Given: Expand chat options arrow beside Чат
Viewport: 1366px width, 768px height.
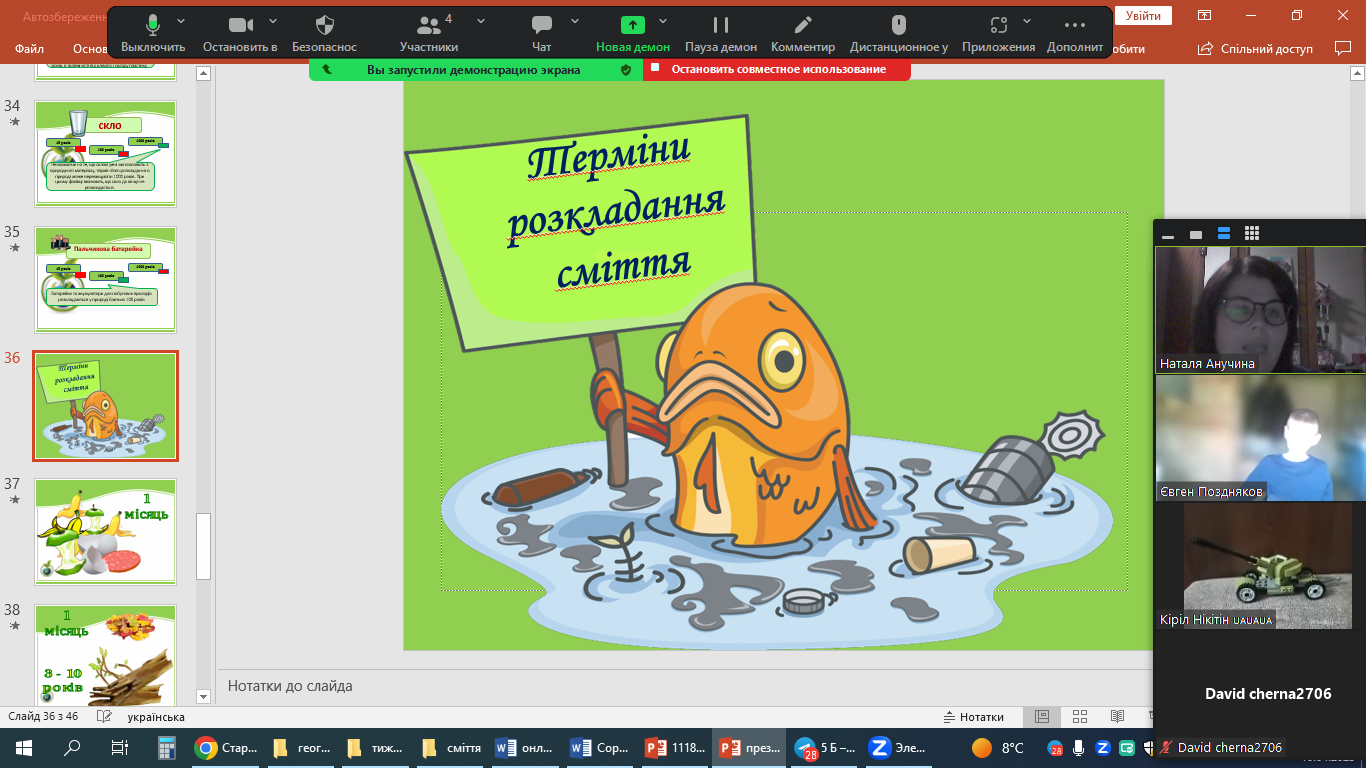Looking at the screenshot, I should pos(575,21).
